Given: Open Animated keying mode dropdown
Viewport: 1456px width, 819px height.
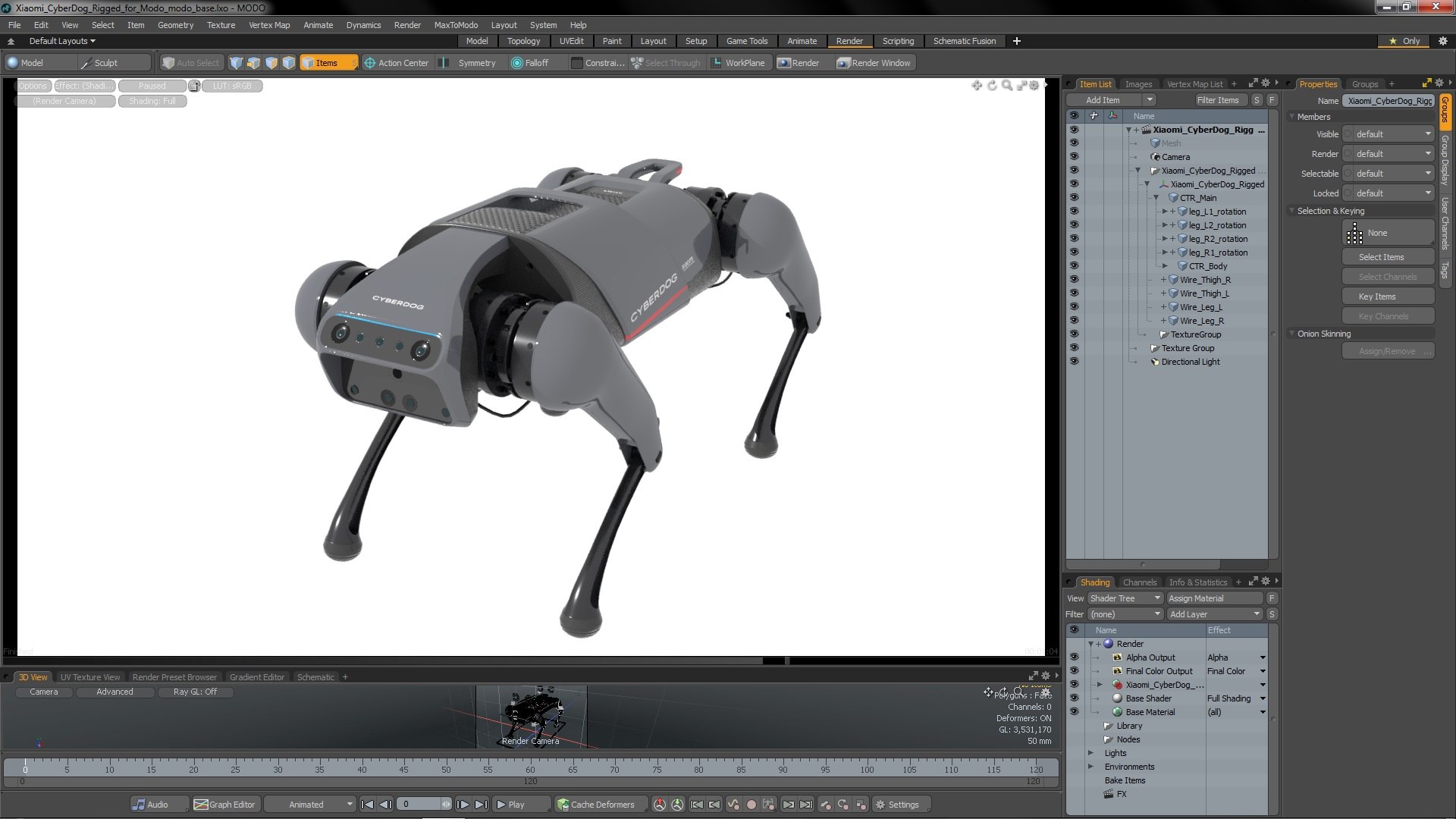Looking at the screenshot, I should click(x=310, y=805).
